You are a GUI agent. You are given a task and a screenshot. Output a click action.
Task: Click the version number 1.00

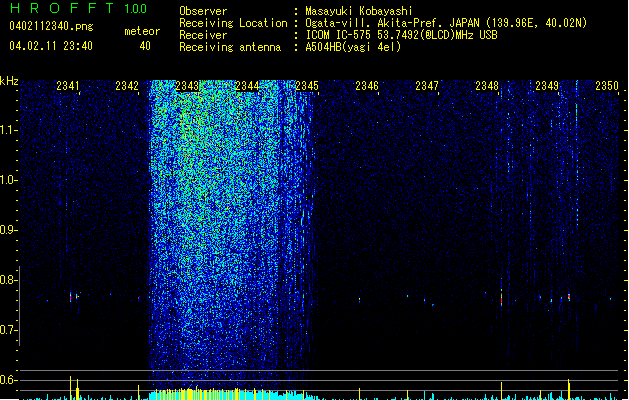135,9
